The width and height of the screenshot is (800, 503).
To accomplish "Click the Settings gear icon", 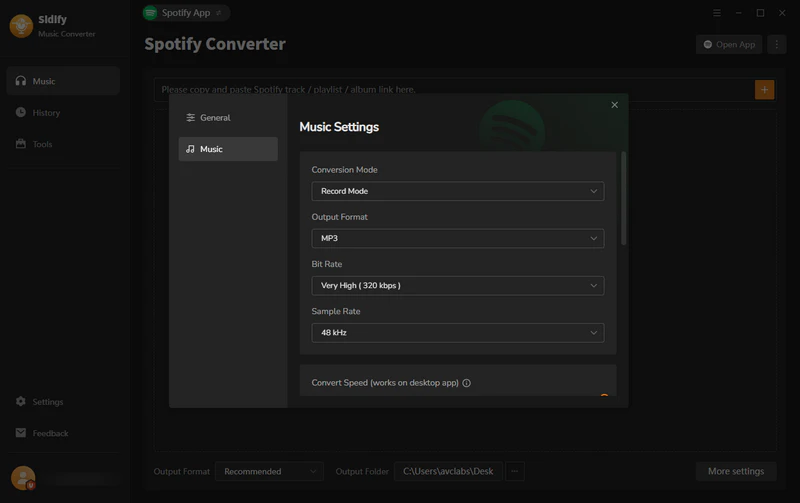I will [x=20, y=401].
